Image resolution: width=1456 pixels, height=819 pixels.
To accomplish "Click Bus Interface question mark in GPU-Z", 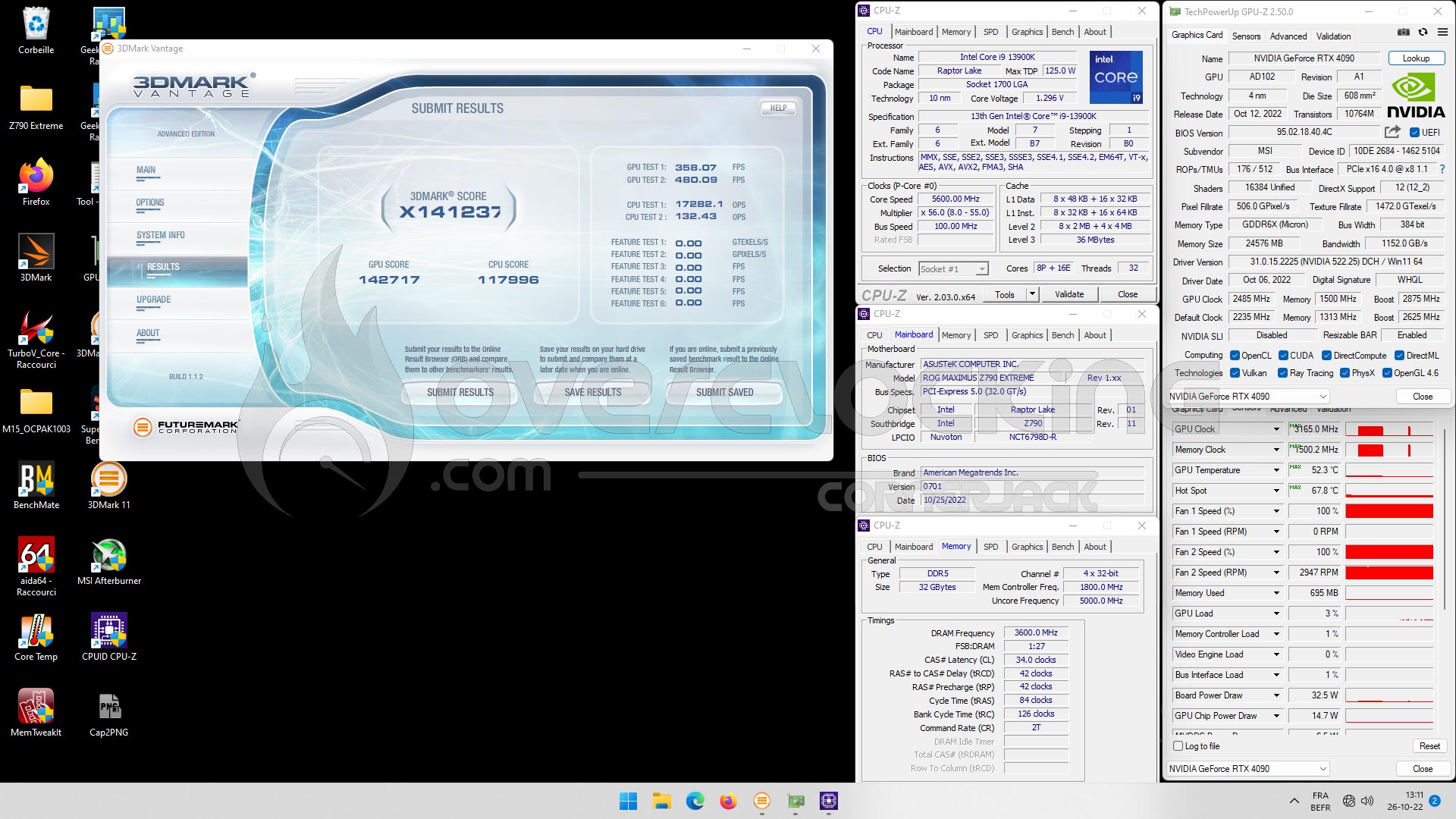I will (1442, 170).
